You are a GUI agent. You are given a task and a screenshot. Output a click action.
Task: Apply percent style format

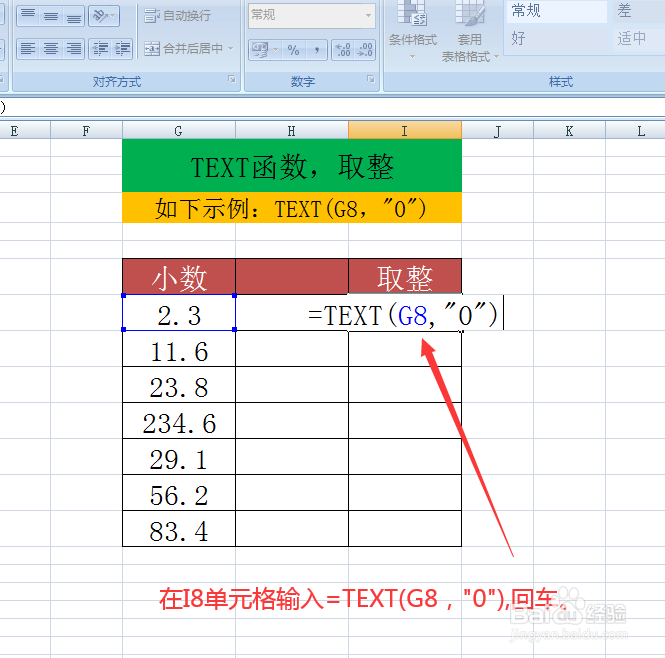click(x=293, y=50)
